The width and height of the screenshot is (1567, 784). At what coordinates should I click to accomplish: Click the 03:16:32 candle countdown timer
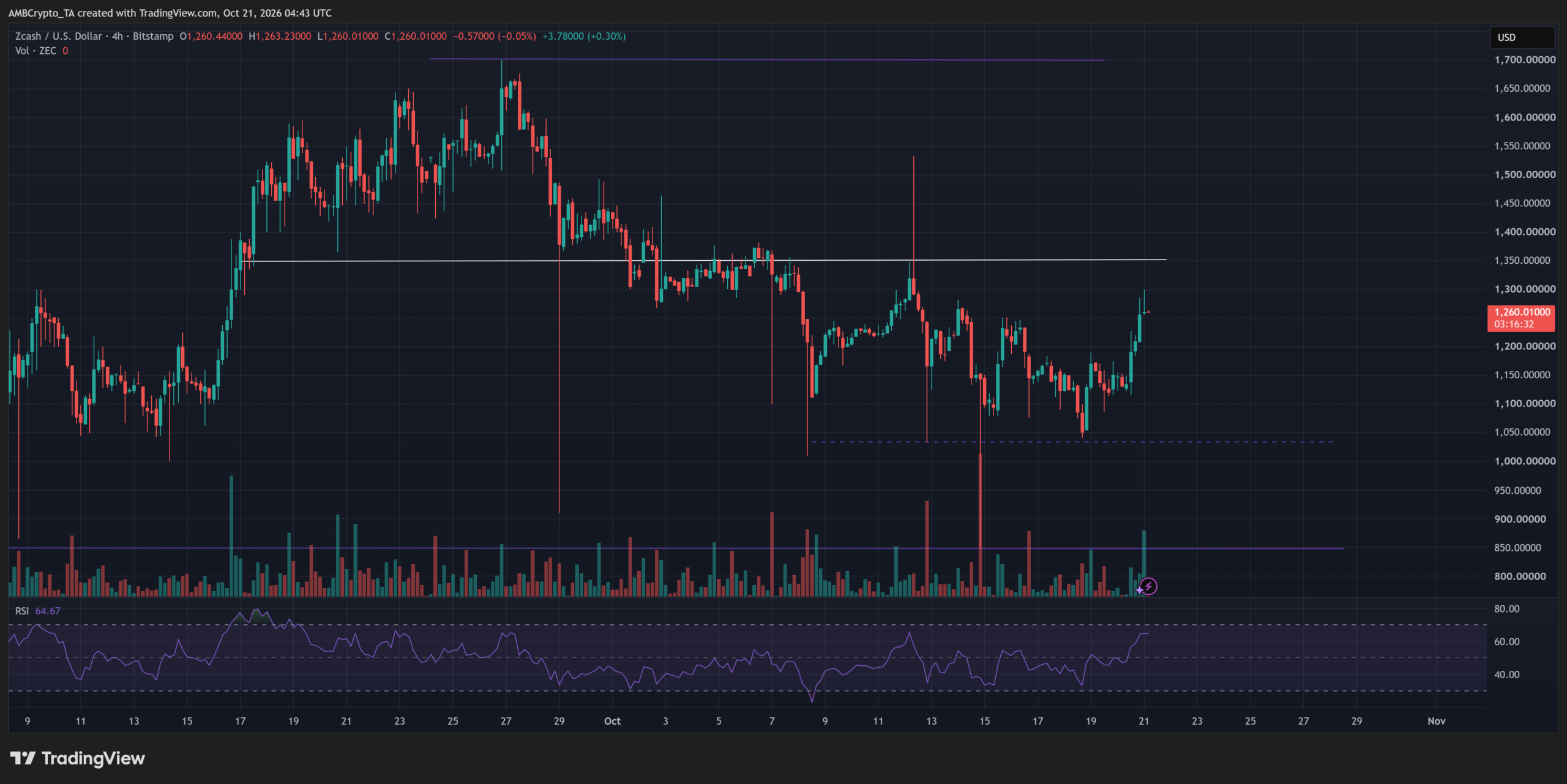tap(1514, 324)
